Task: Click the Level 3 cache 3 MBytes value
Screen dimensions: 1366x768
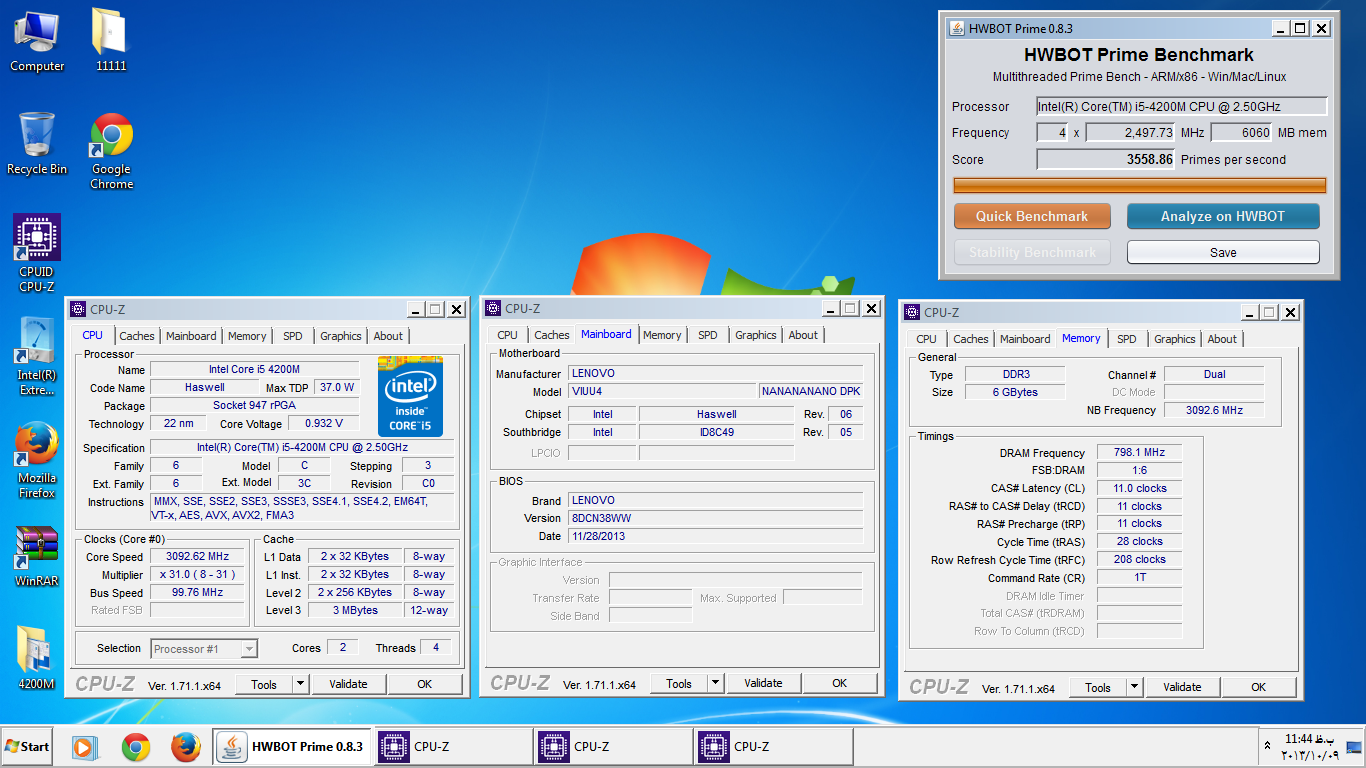Action: [355, 610]
